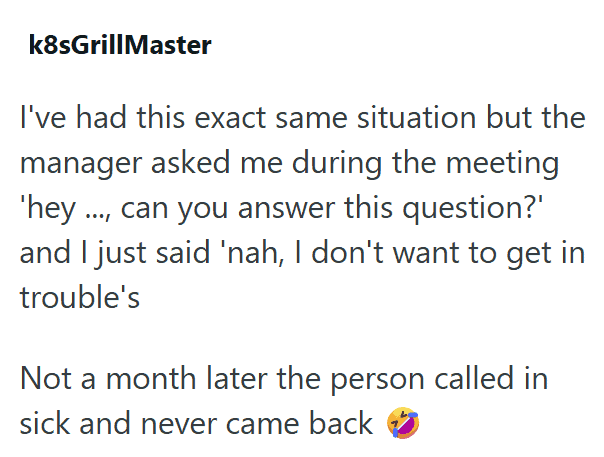Click the line "Not a month later"

[x=285, y=379]
